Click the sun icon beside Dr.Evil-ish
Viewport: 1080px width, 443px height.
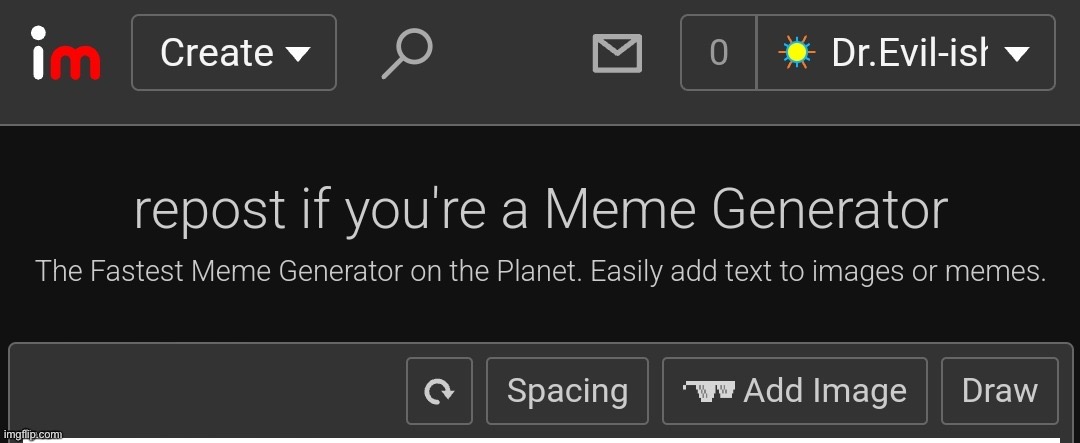[x=796, y=52]
